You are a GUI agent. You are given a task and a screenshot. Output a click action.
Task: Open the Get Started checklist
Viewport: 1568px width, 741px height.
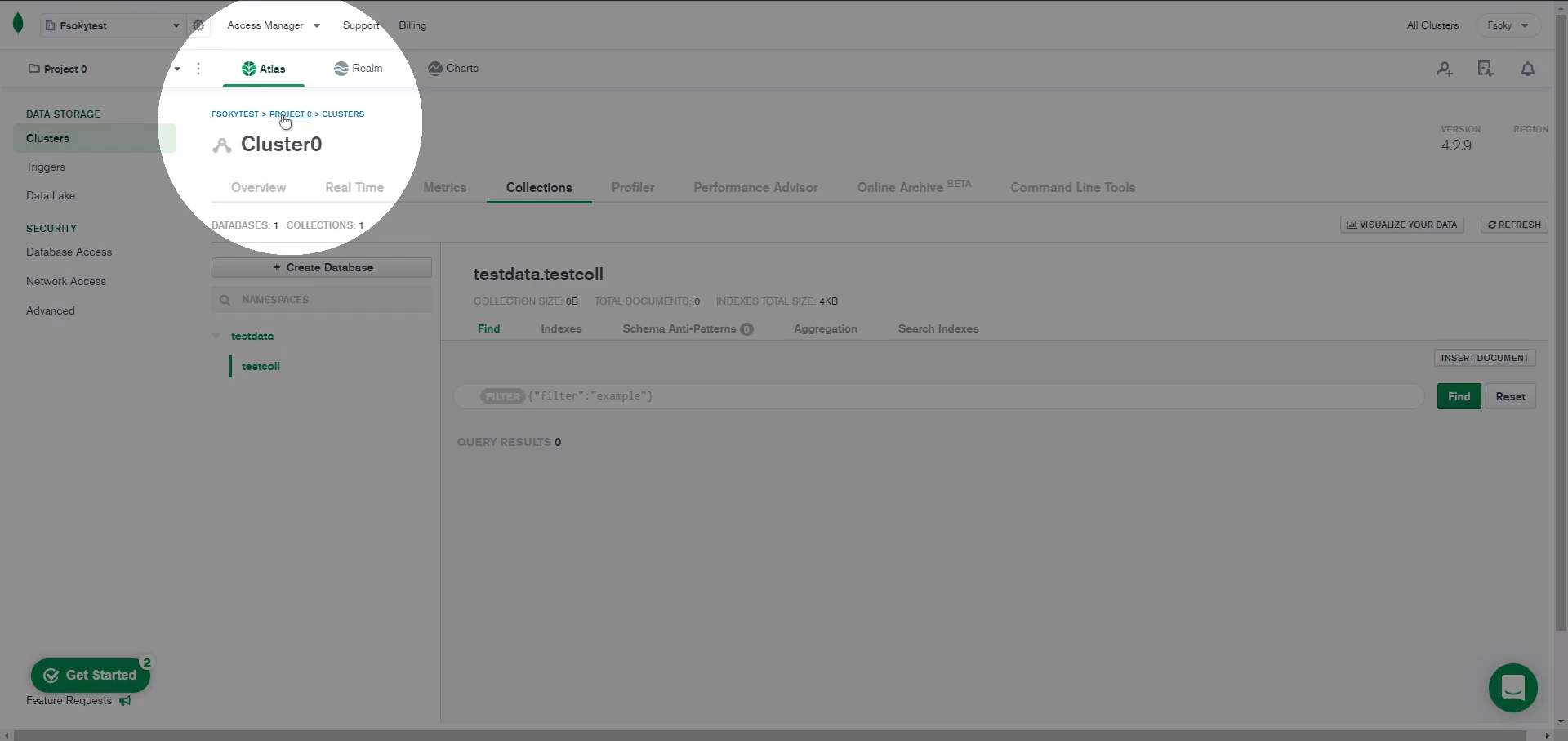(x=91, y=675)
